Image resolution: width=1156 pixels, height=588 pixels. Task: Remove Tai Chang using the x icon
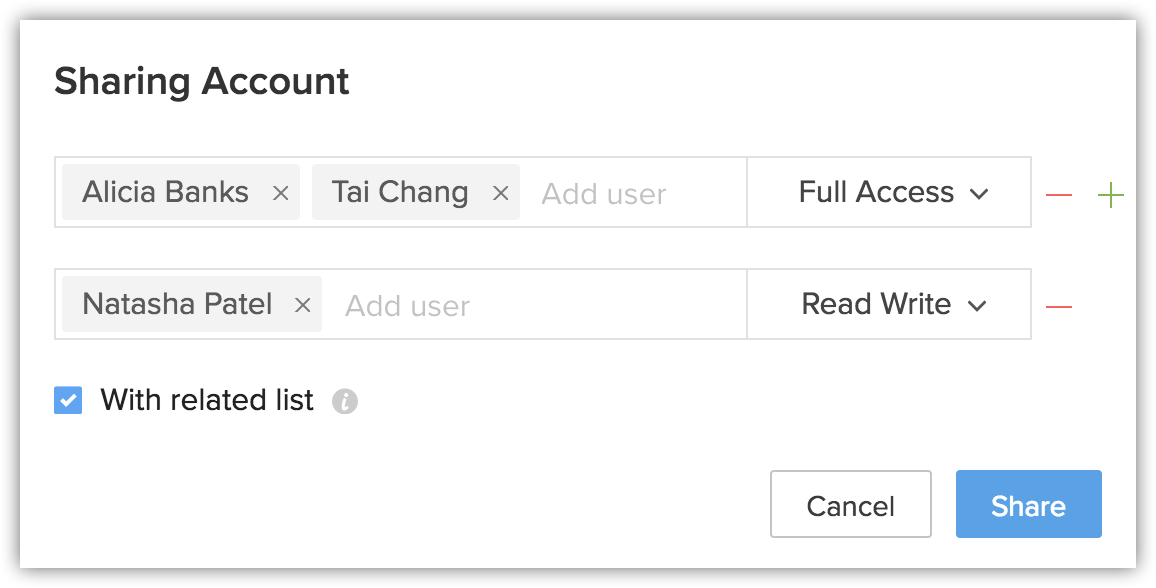coord(501,194)
